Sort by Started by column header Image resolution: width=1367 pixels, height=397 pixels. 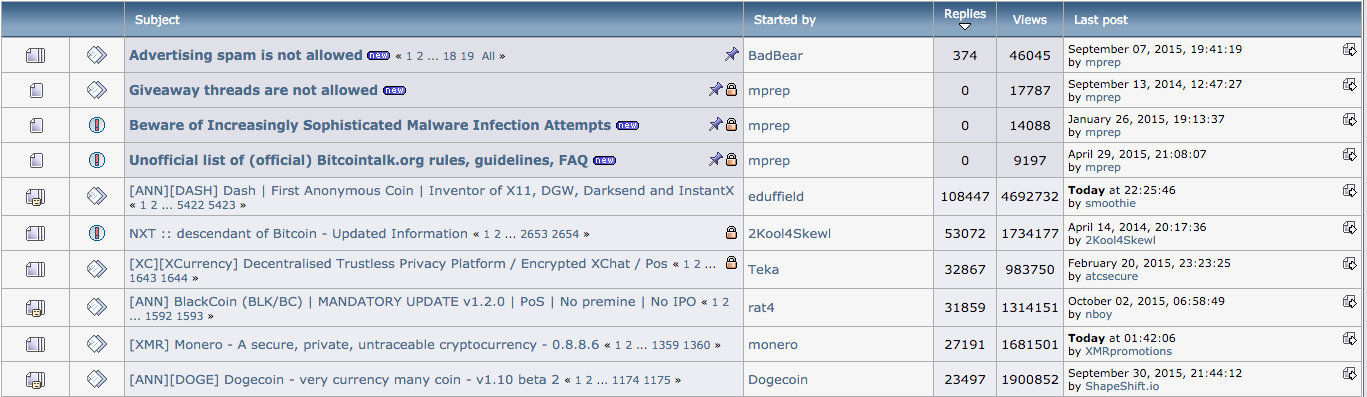(x=785, y=19)
